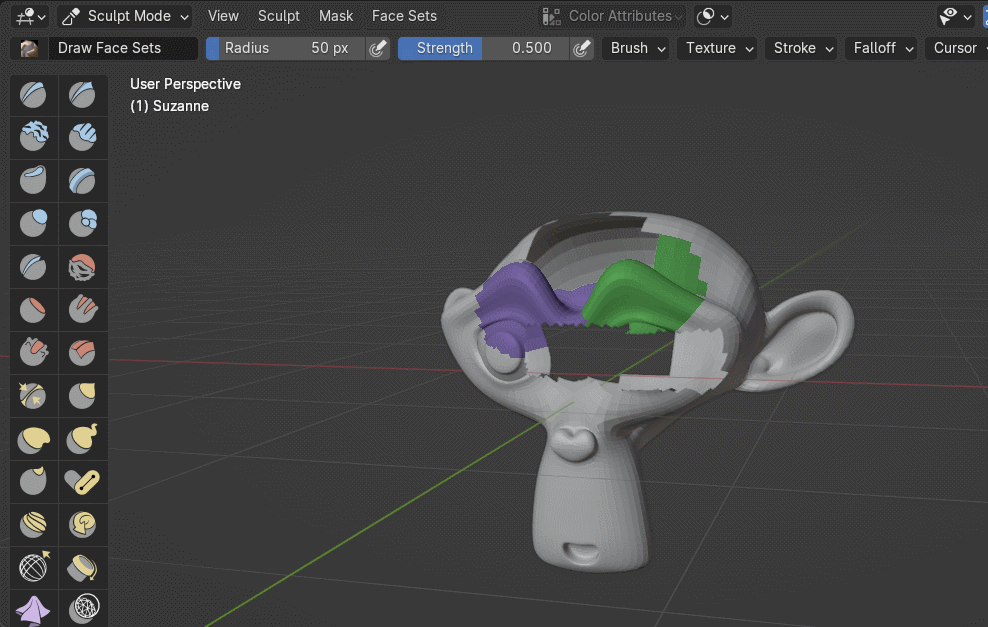Open the Sculpt menu
This screenshot has height=627, width=988.
(279, 16)
